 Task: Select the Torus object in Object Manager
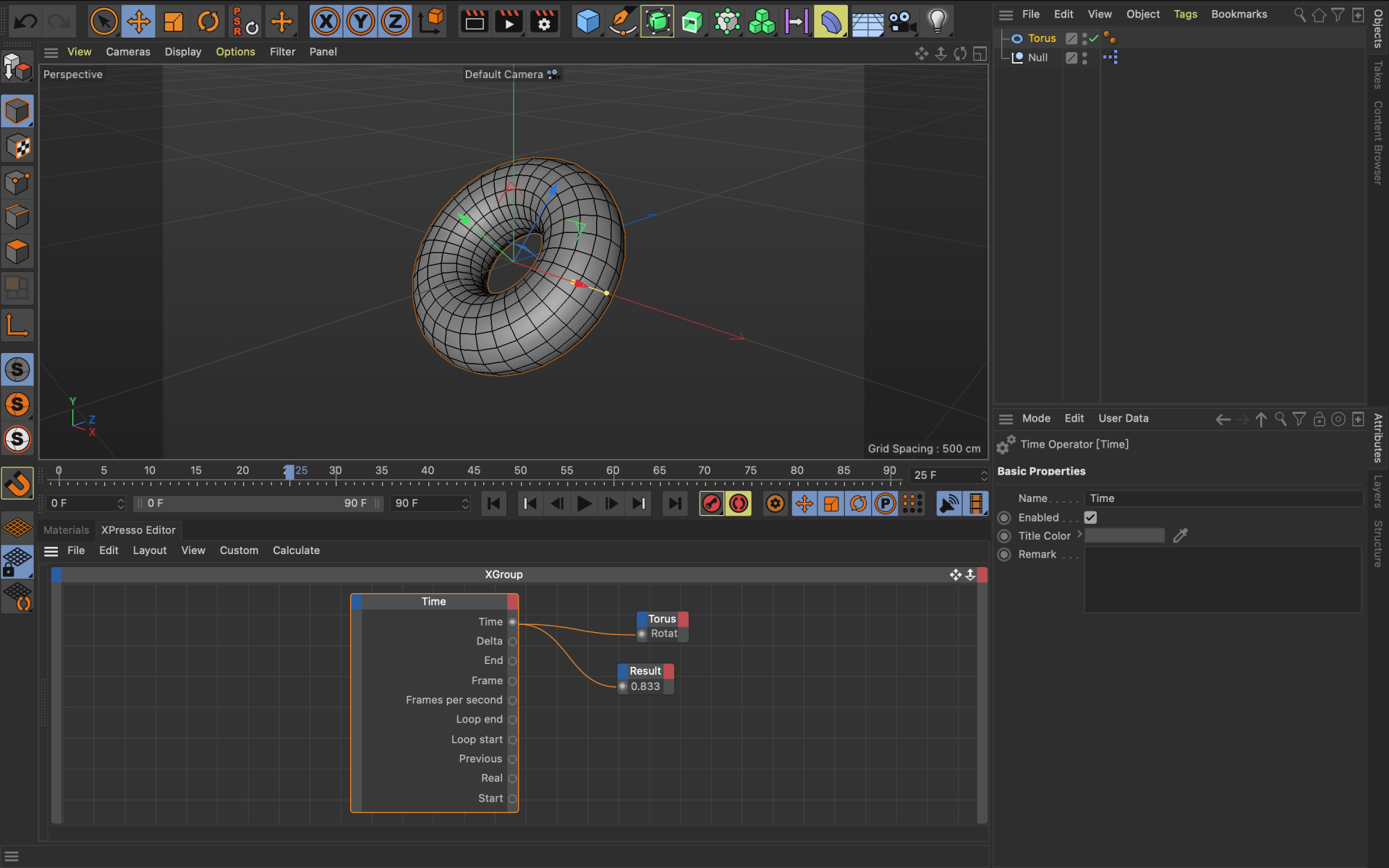pos(1042,38)
